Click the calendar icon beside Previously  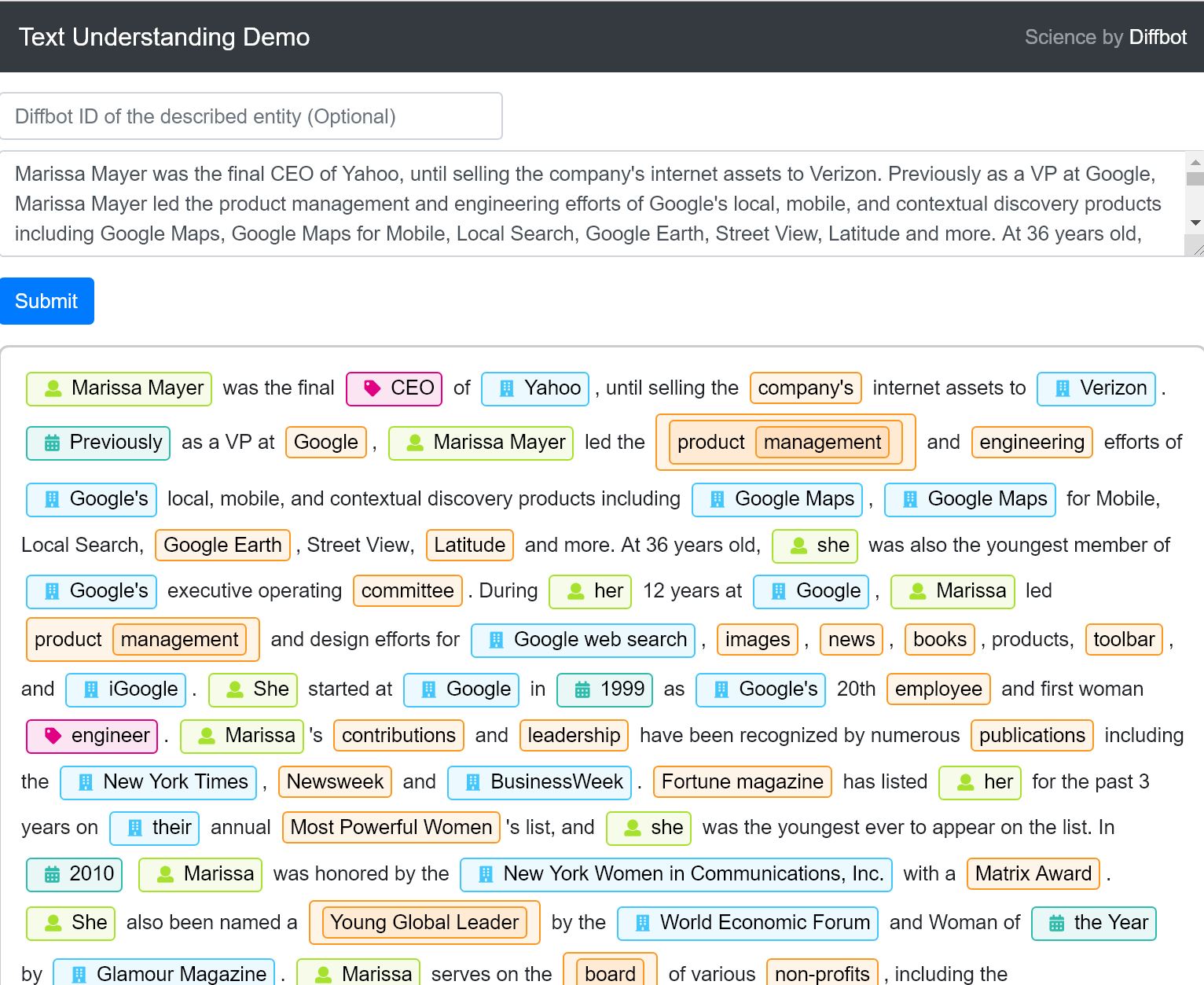tap(52, 443)
